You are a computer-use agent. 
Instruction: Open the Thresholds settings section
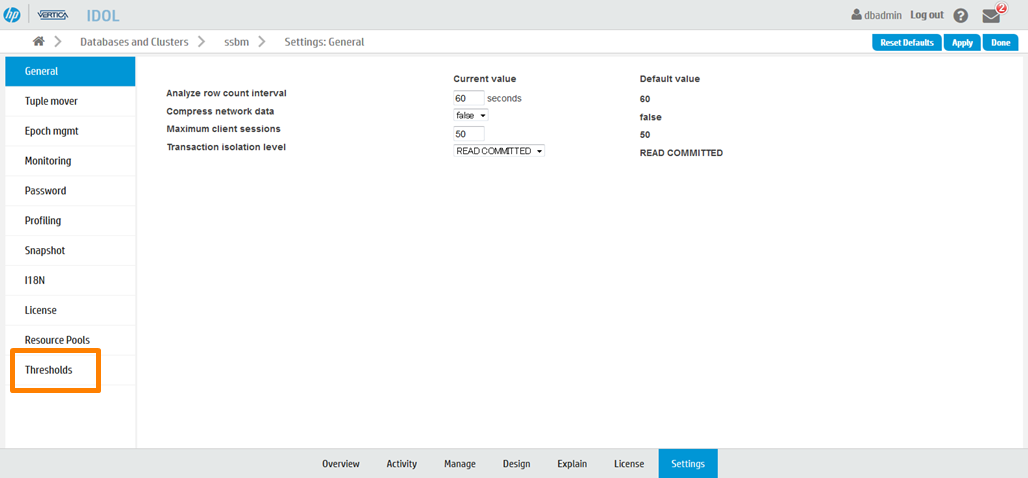48,370
